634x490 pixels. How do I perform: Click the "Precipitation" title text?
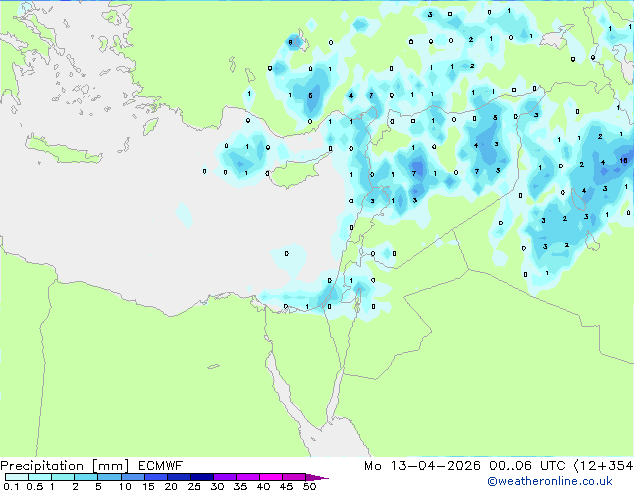coord(42,466)
